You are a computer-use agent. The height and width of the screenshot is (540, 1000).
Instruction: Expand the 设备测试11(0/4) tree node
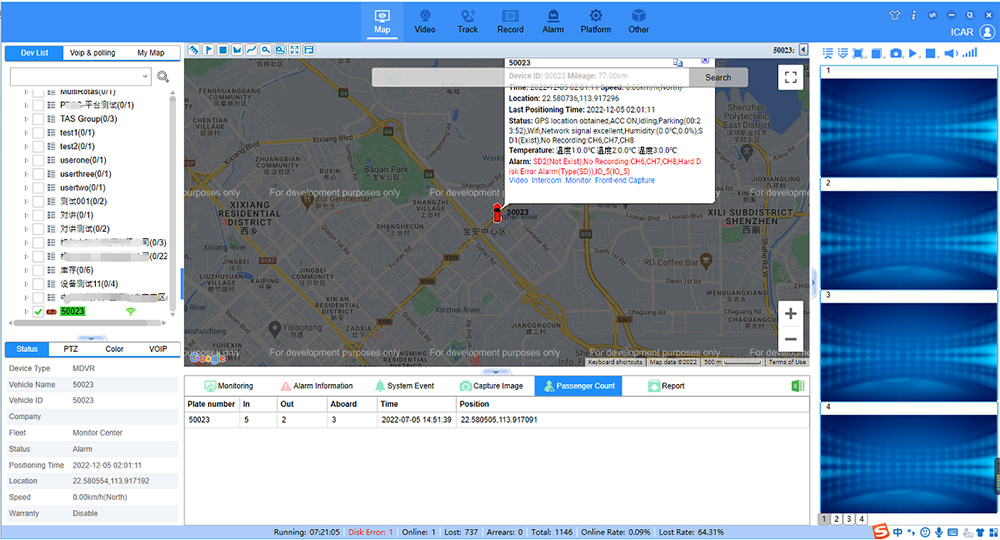tap(26, 284)
